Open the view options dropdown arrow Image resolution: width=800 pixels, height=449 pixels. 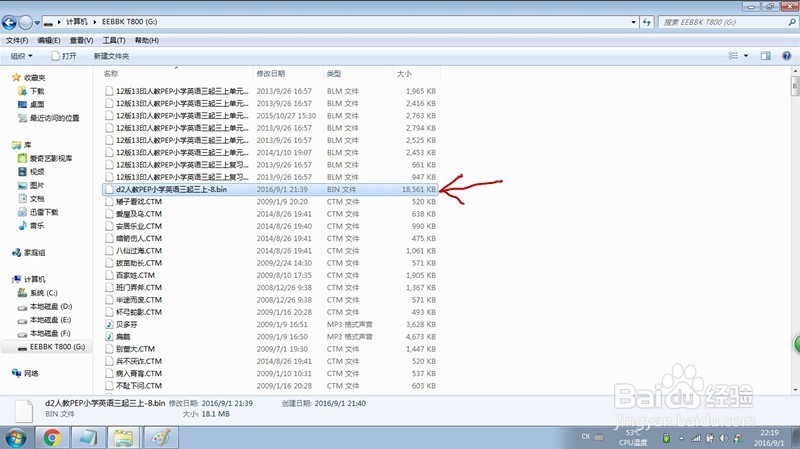click(745, 56)
